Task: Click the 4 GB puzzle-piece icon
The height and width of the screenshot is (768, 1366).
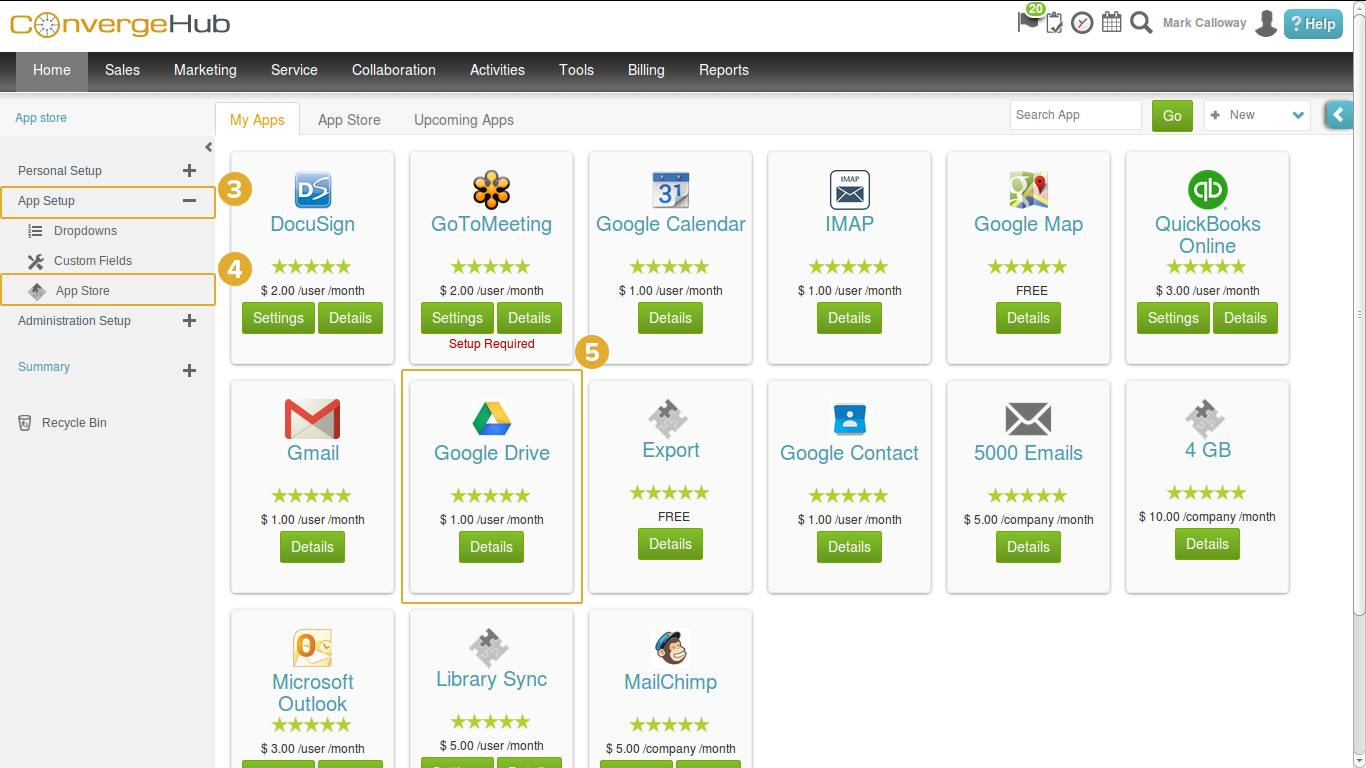Action: point(1205,417)
